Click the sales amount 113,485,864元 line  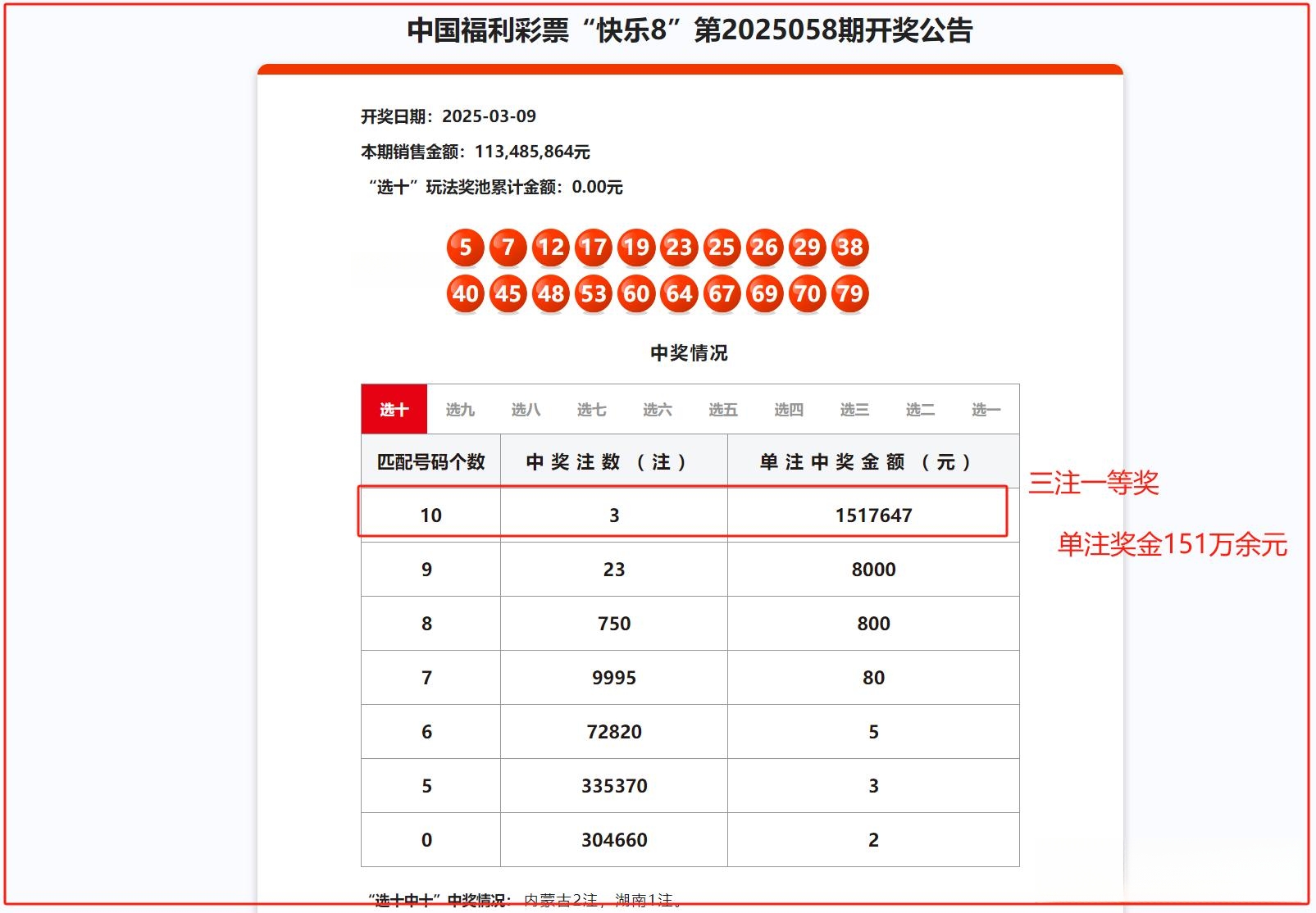pos(476,152)
